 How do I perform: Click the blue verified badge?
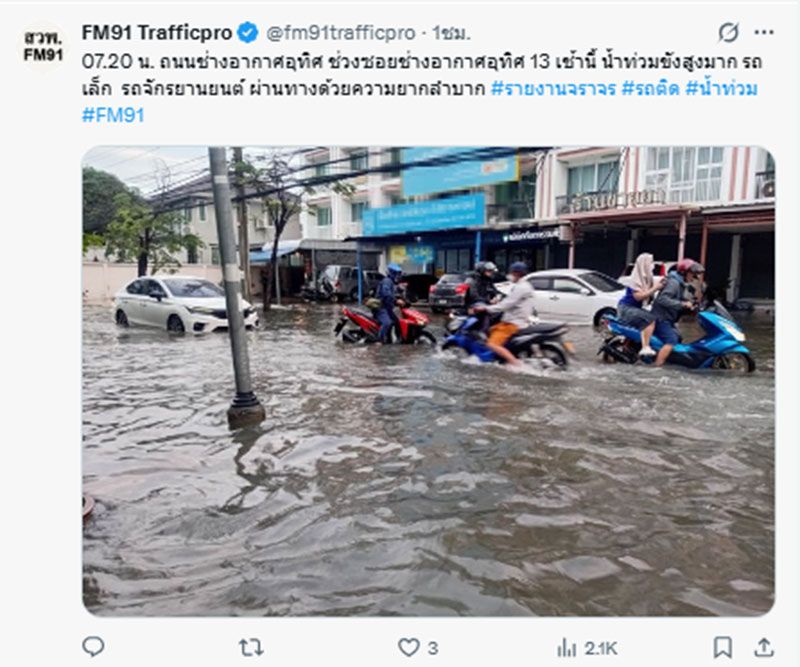[247, 33]
